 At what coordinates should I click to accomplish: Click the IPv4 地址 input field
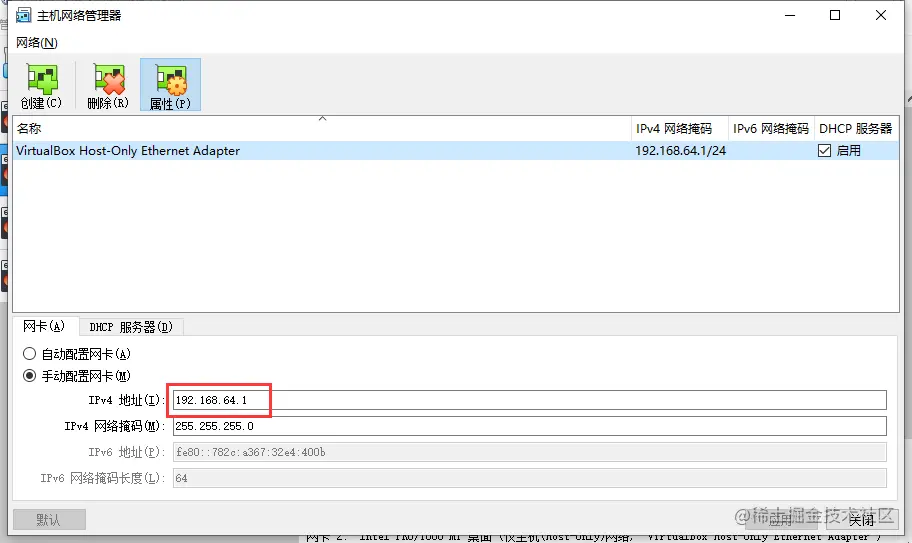[529, 400]
